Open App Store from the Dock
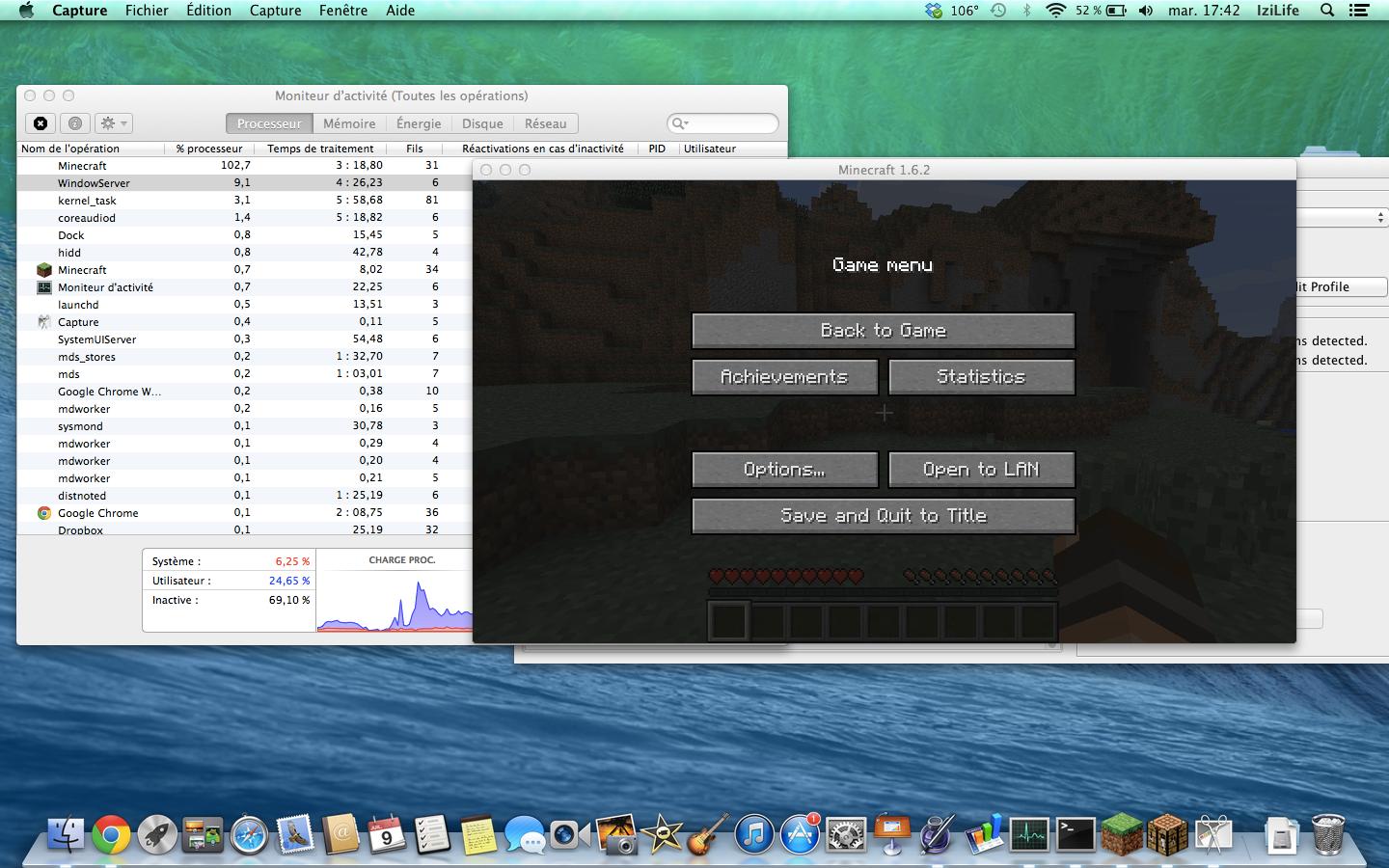 (800, 834)
